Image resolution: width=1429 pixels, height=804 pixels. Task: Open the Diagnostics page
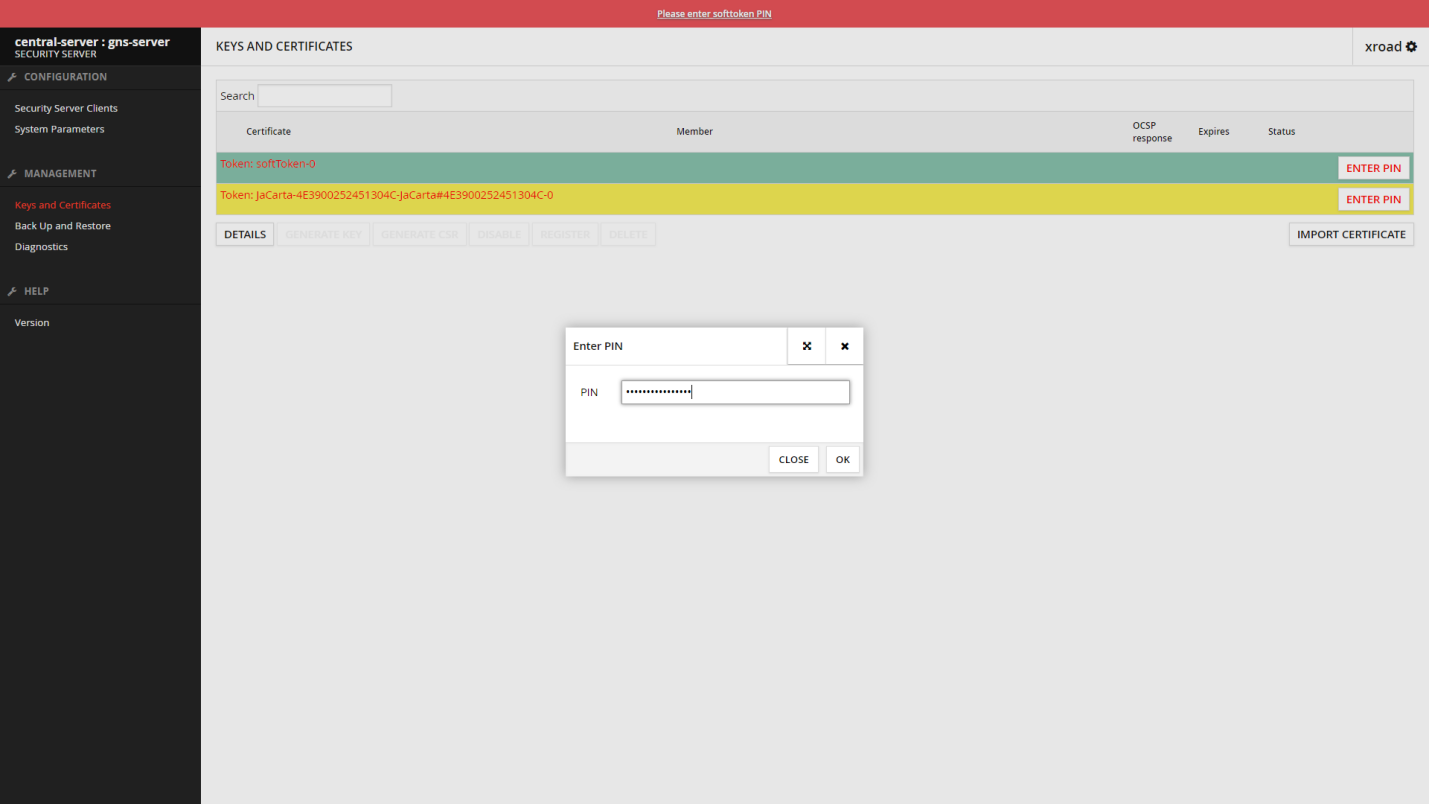point(41,247)
